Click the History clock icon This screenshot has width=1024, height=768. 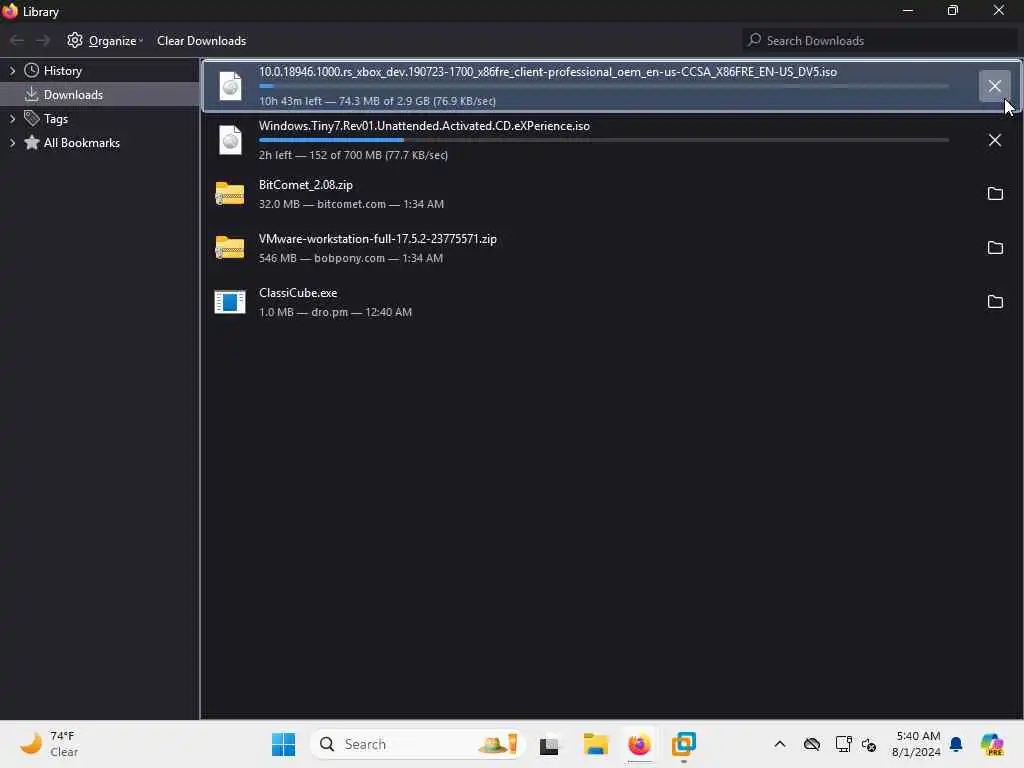(31, 71)
